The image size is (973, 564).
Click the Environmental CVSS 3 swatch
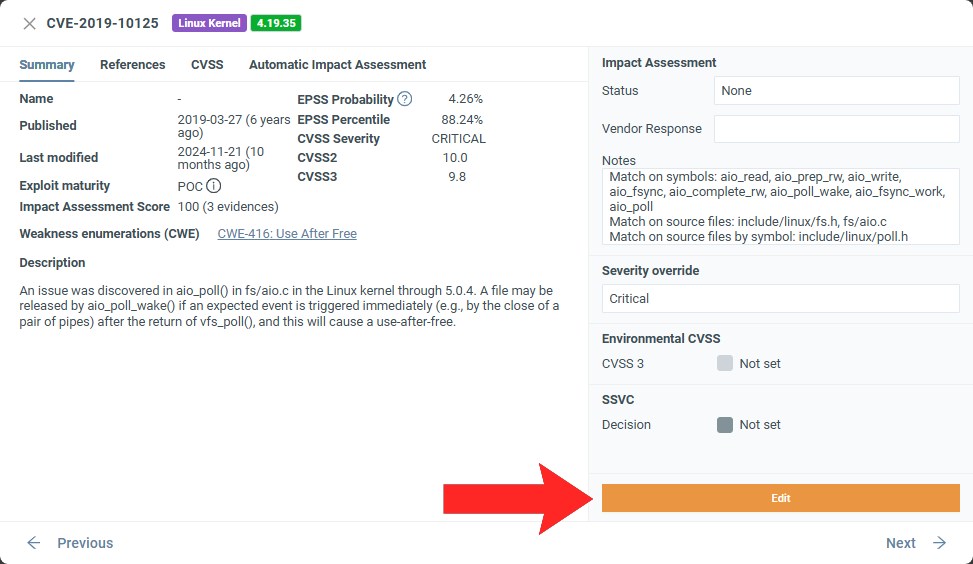click(x=725, y=363)
